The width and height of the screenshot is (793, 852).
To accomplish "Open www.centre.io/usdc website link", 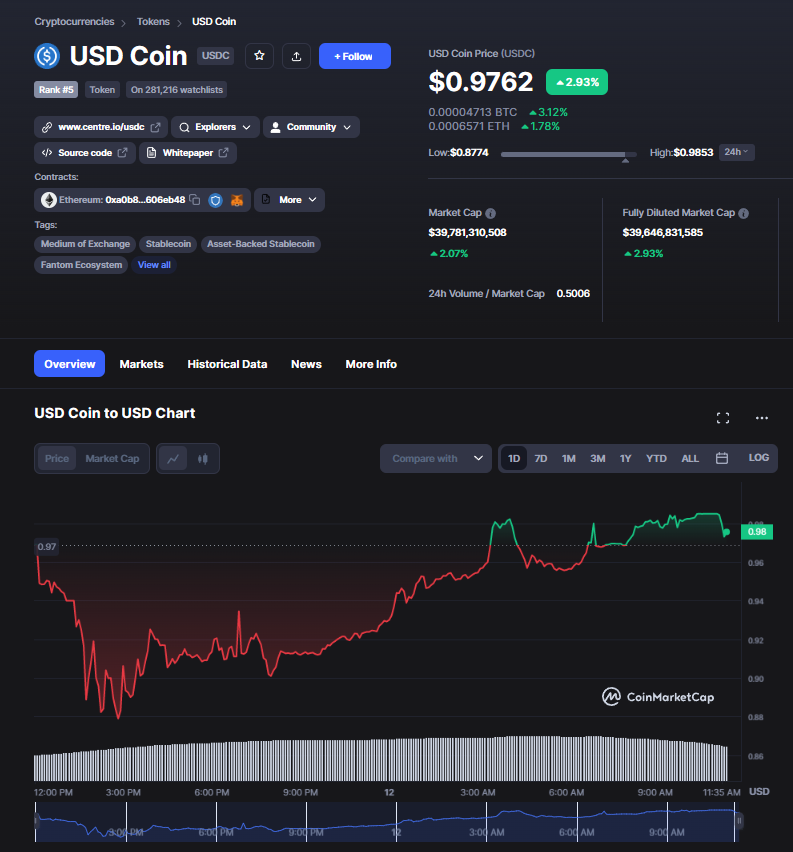I will click(x=101, y=127).
